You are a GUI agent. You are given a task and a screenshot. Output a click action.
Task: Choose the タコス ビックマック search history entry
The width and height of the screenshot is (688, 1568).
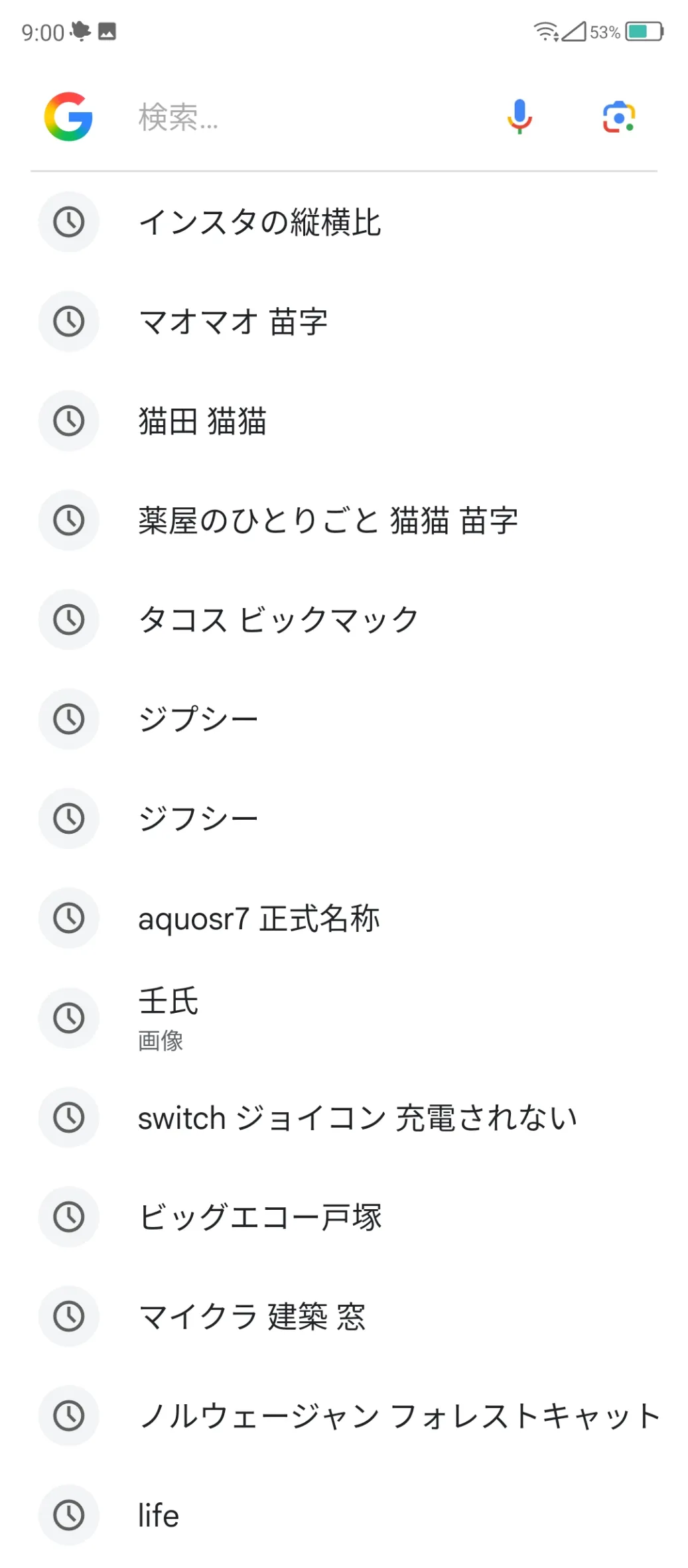[x=278, y=620]
